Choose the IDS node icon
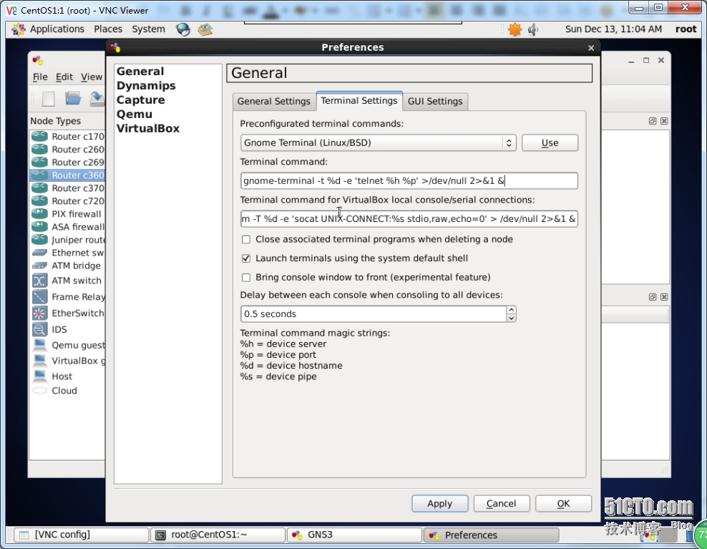 [39, 329]
